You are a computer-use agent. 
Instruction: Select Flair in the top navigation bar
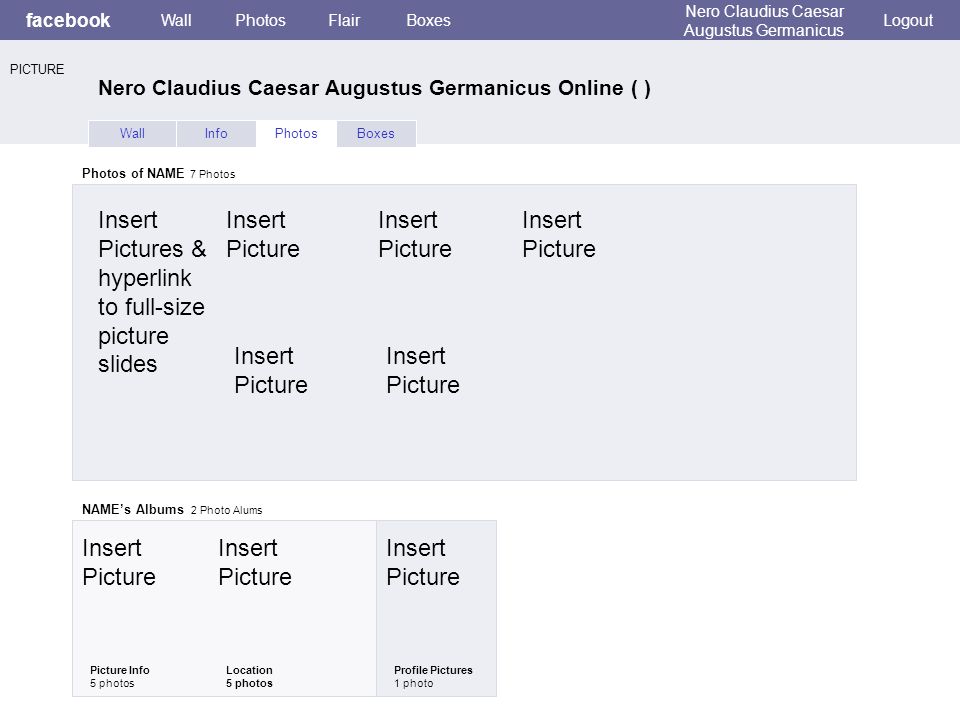tap(344, 20)
